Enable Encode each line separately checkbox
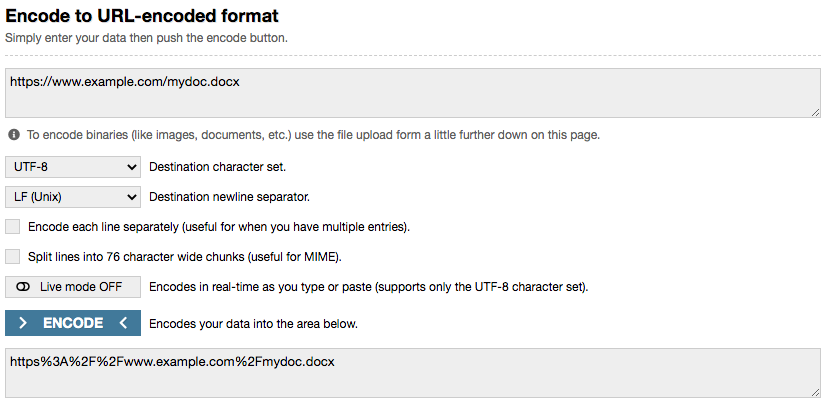Image resolution: width=826 pixels, height=408 pixels. 12,227
